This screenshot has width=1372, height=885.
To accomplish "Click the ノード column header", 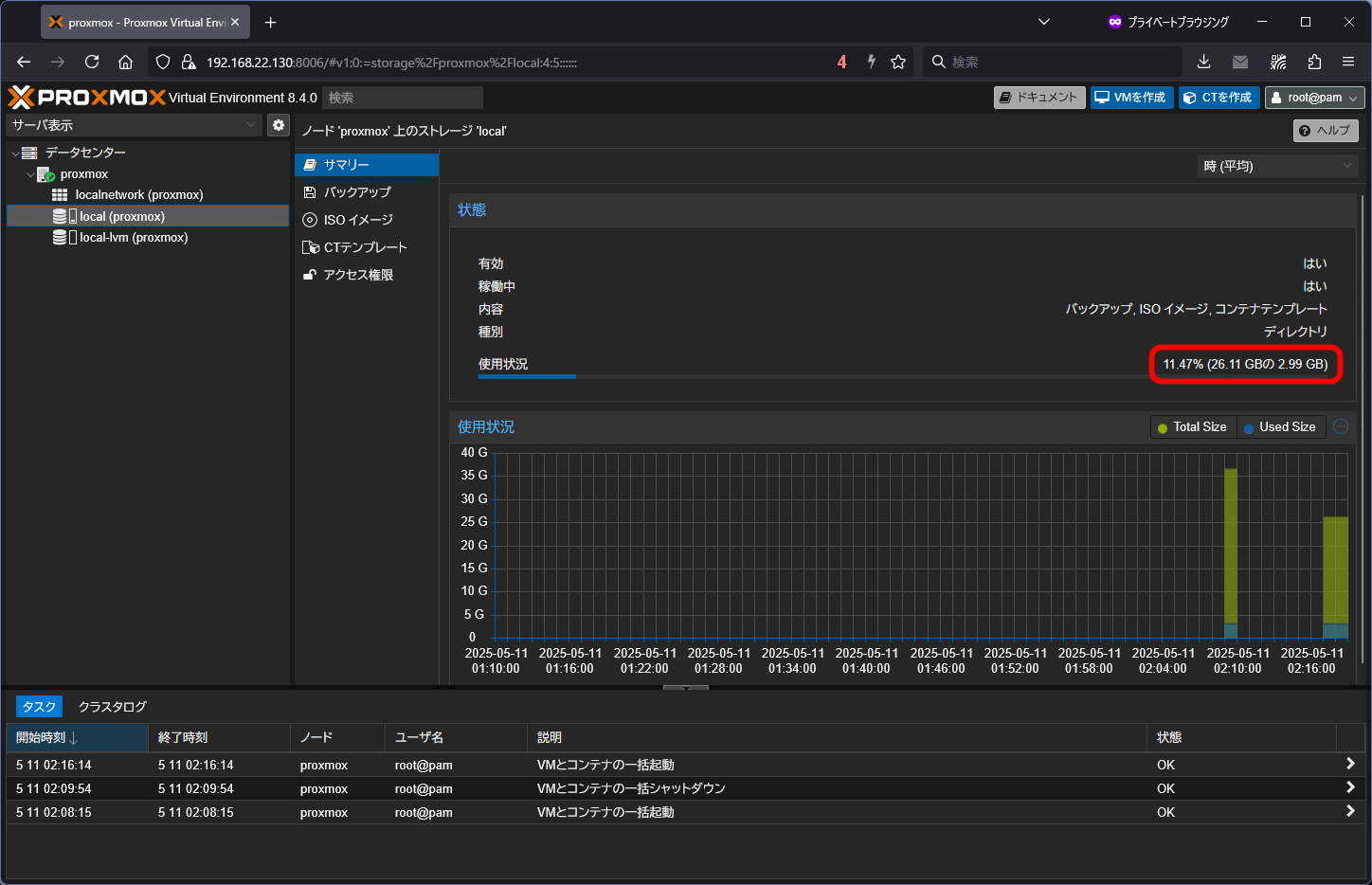I will tap(337, 737).
